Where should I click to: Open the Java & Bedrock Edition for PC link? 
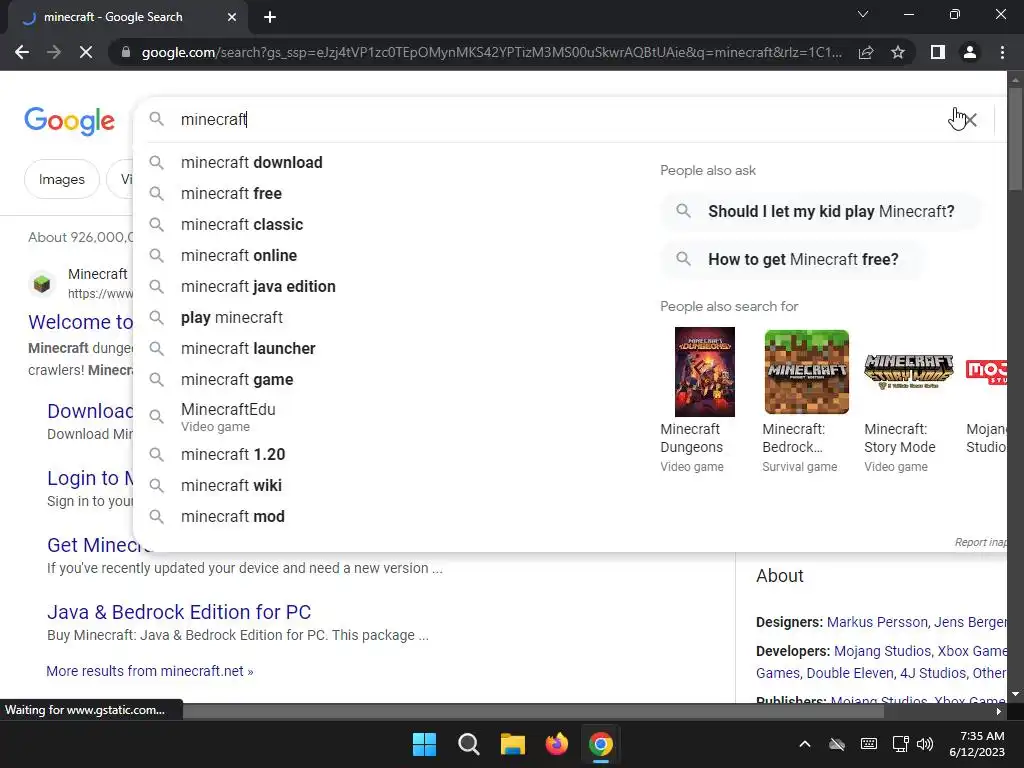click(179, 613)
